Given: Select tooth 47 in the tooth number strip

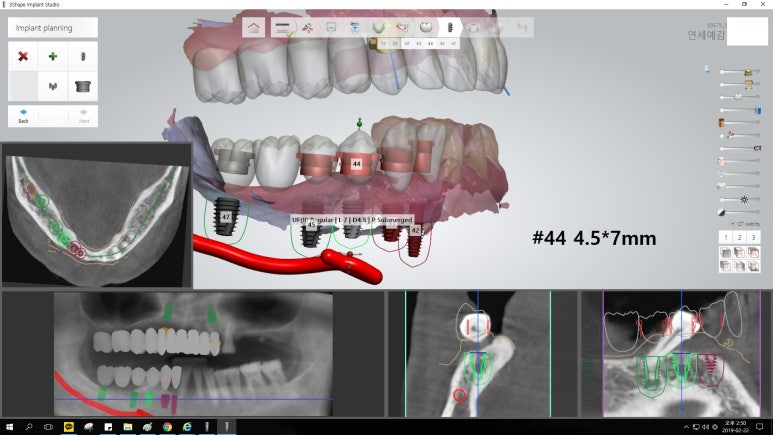Looking at the screenshot, I should (x=454, y=44).
